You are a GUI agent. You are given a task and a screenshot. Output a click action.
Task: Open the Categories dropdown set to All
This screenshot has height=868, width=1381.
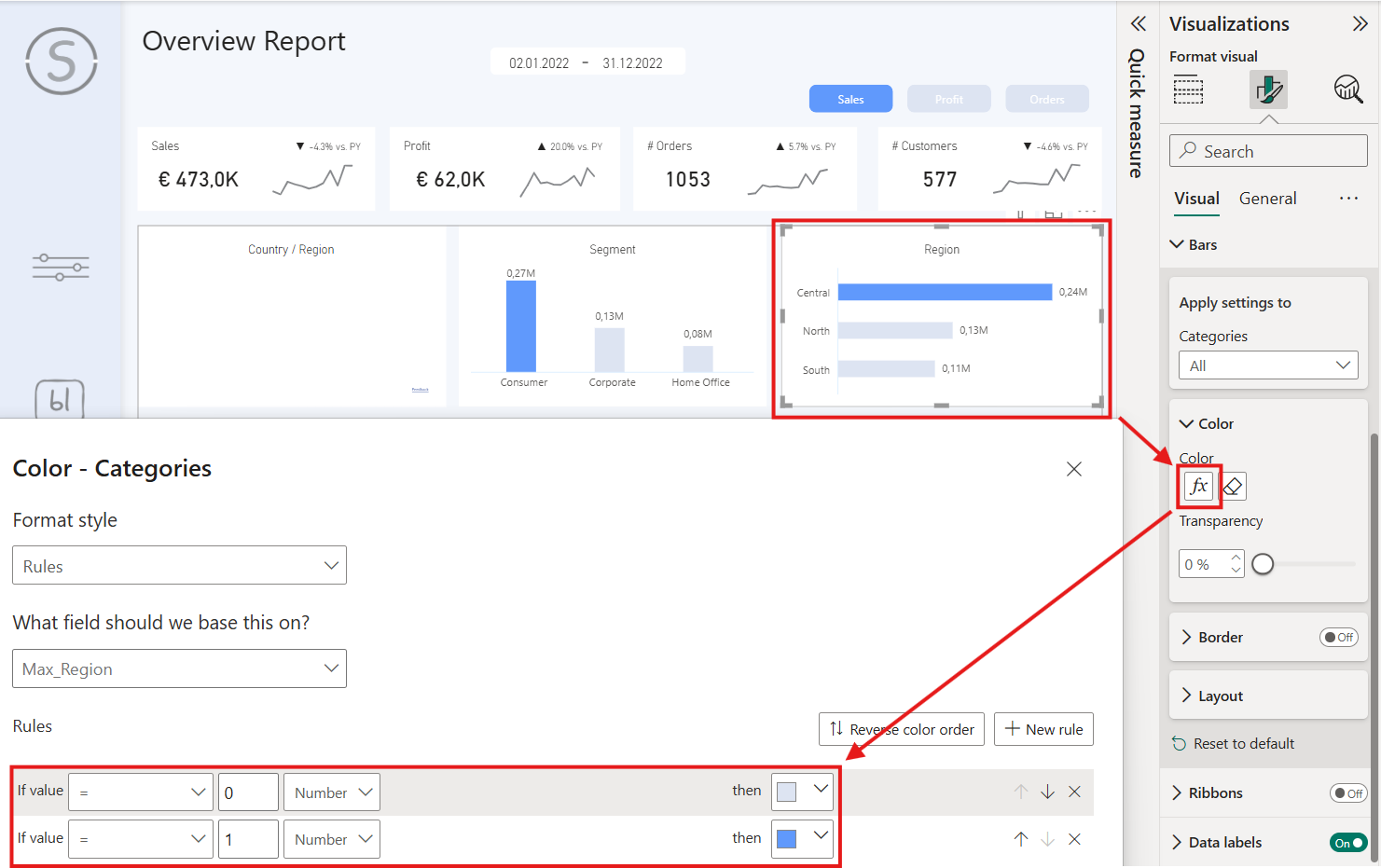click(x=1268, y=365)
